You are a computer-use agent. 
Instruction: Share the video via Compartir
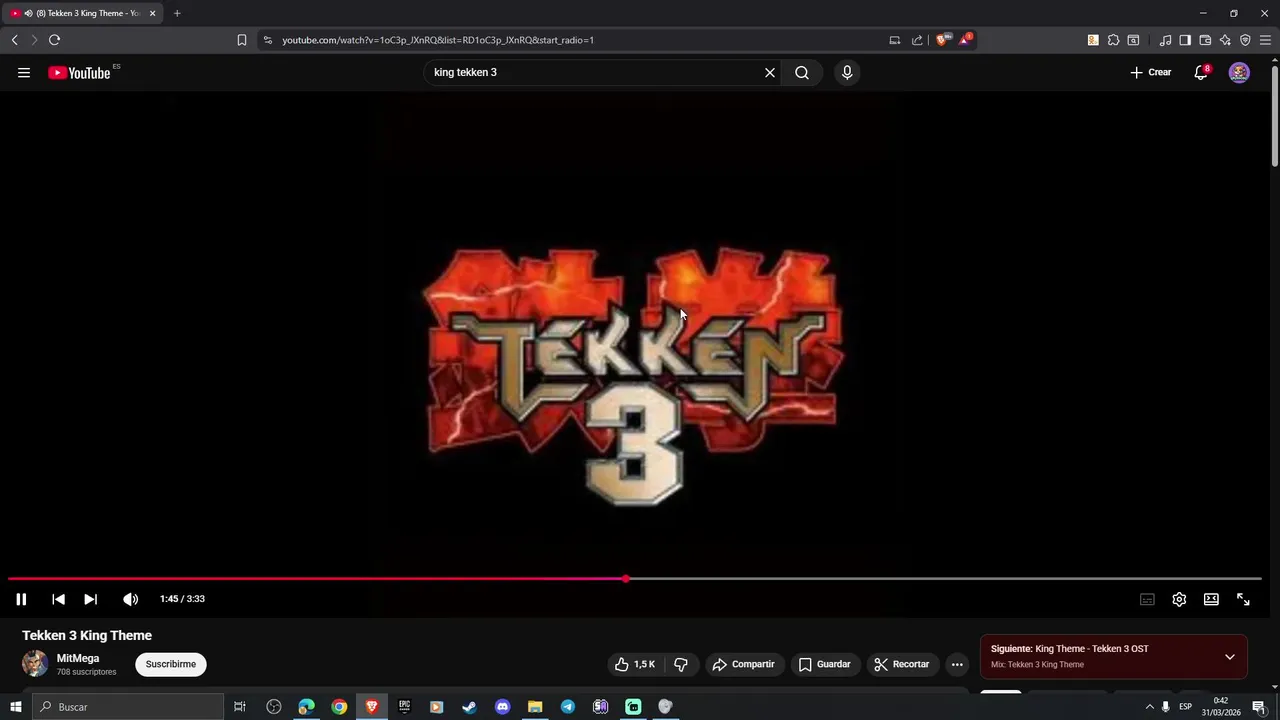743,664
